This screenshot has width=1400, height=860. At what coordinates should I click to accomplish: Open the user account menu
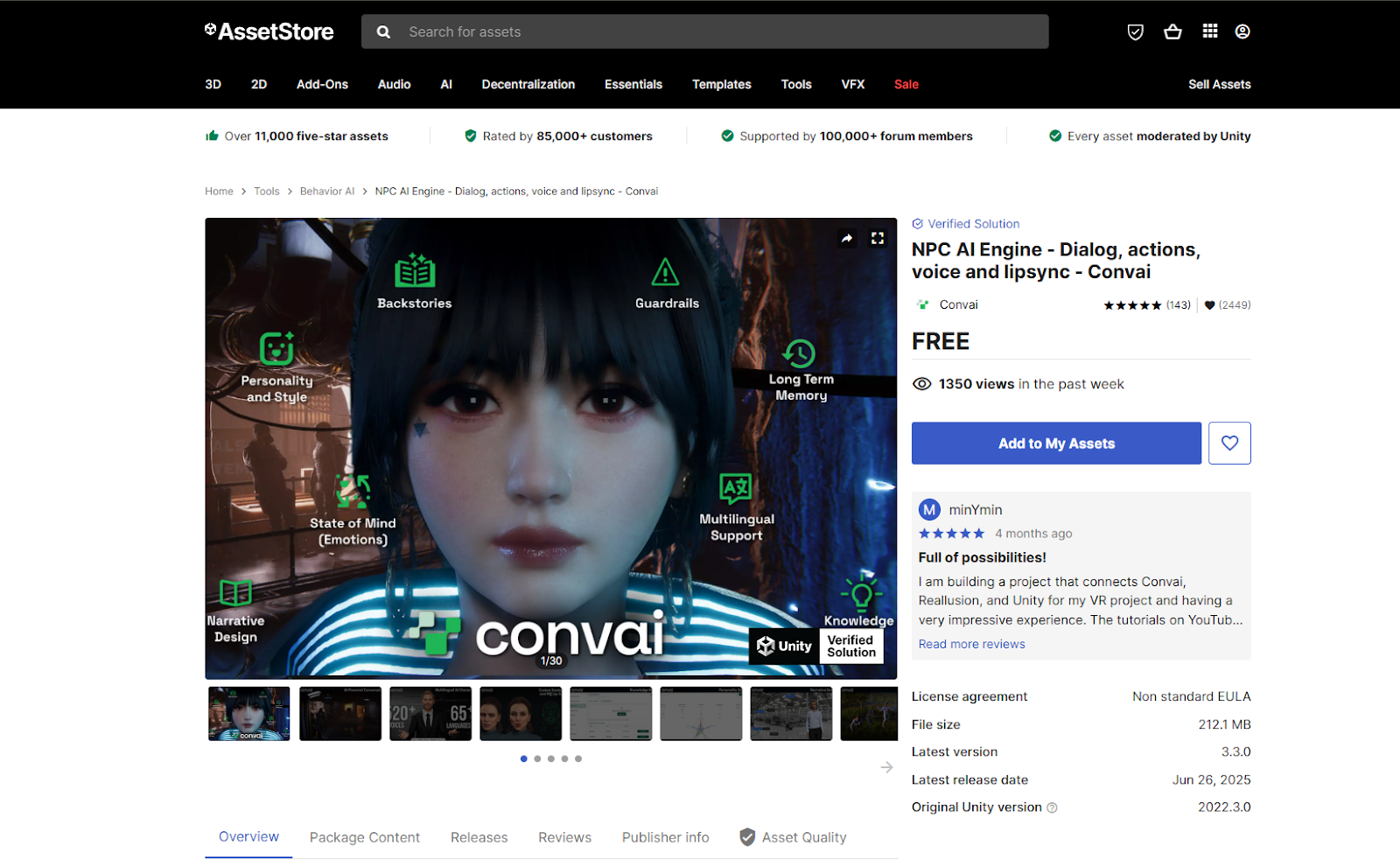point(1242,31)
